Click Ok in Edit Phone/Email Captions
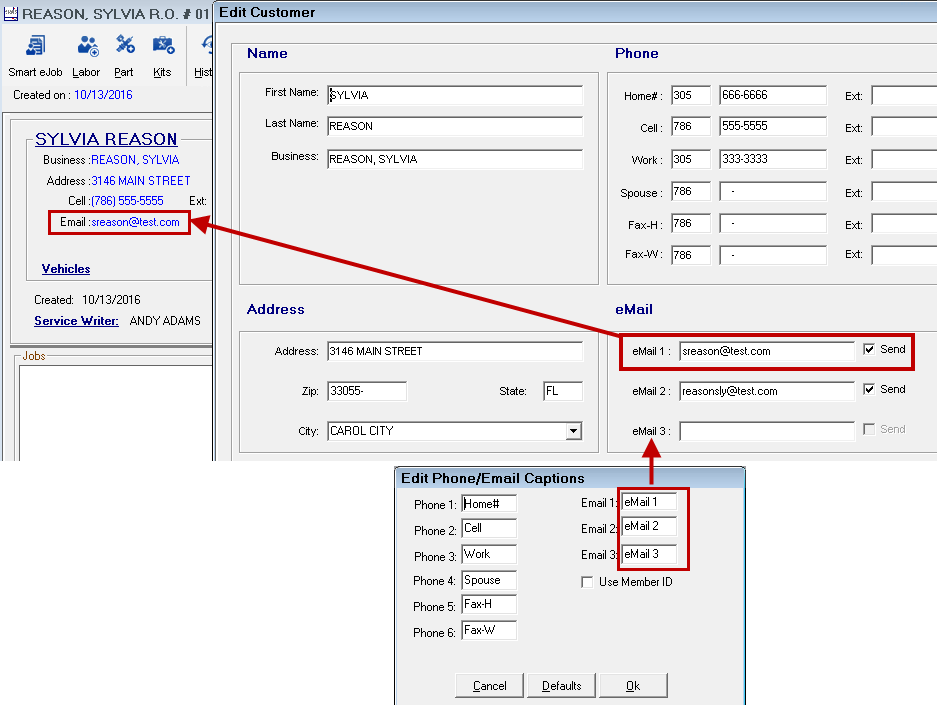Screen dimensions: 937x705 (633, 685)
